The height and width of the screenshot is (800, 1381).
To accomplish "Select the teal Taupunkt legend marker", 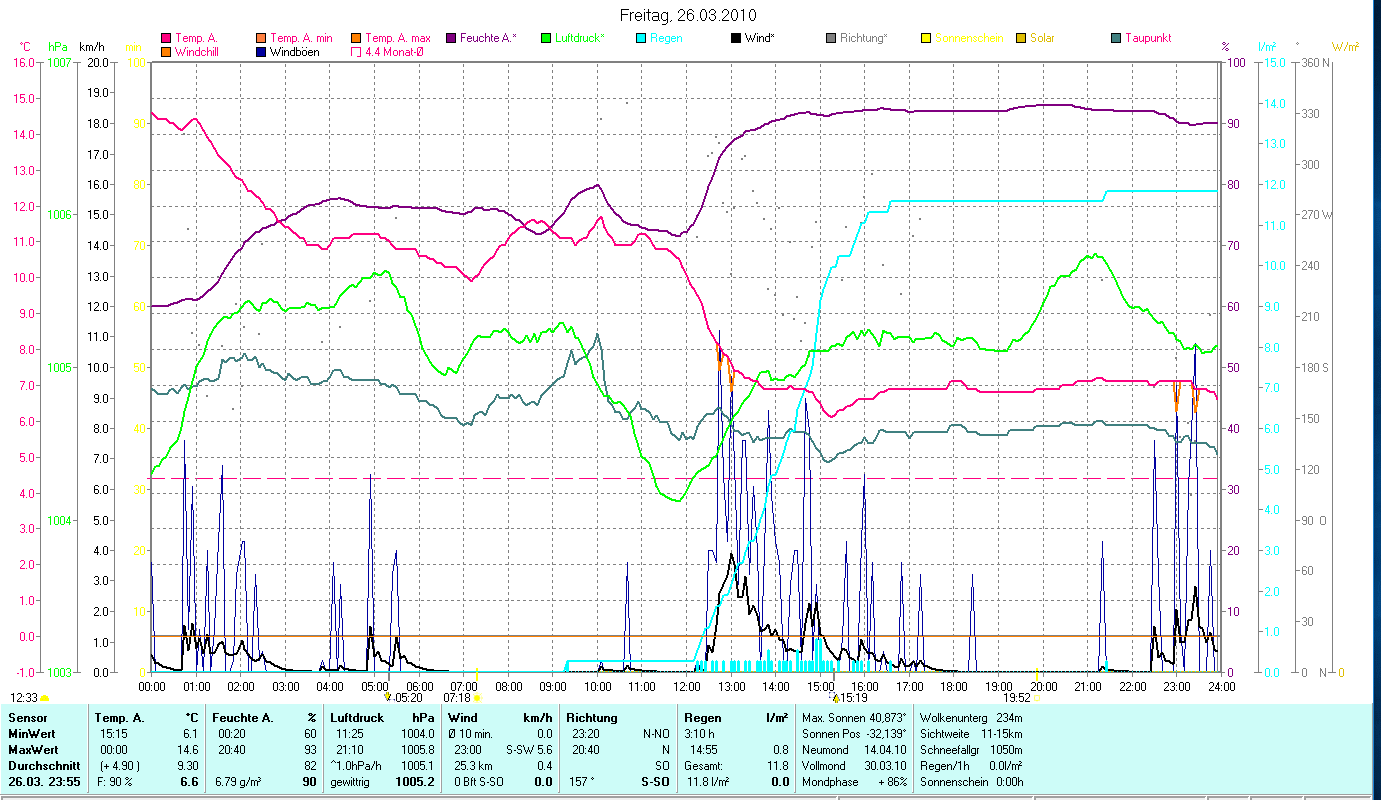I will [1116, 38].
